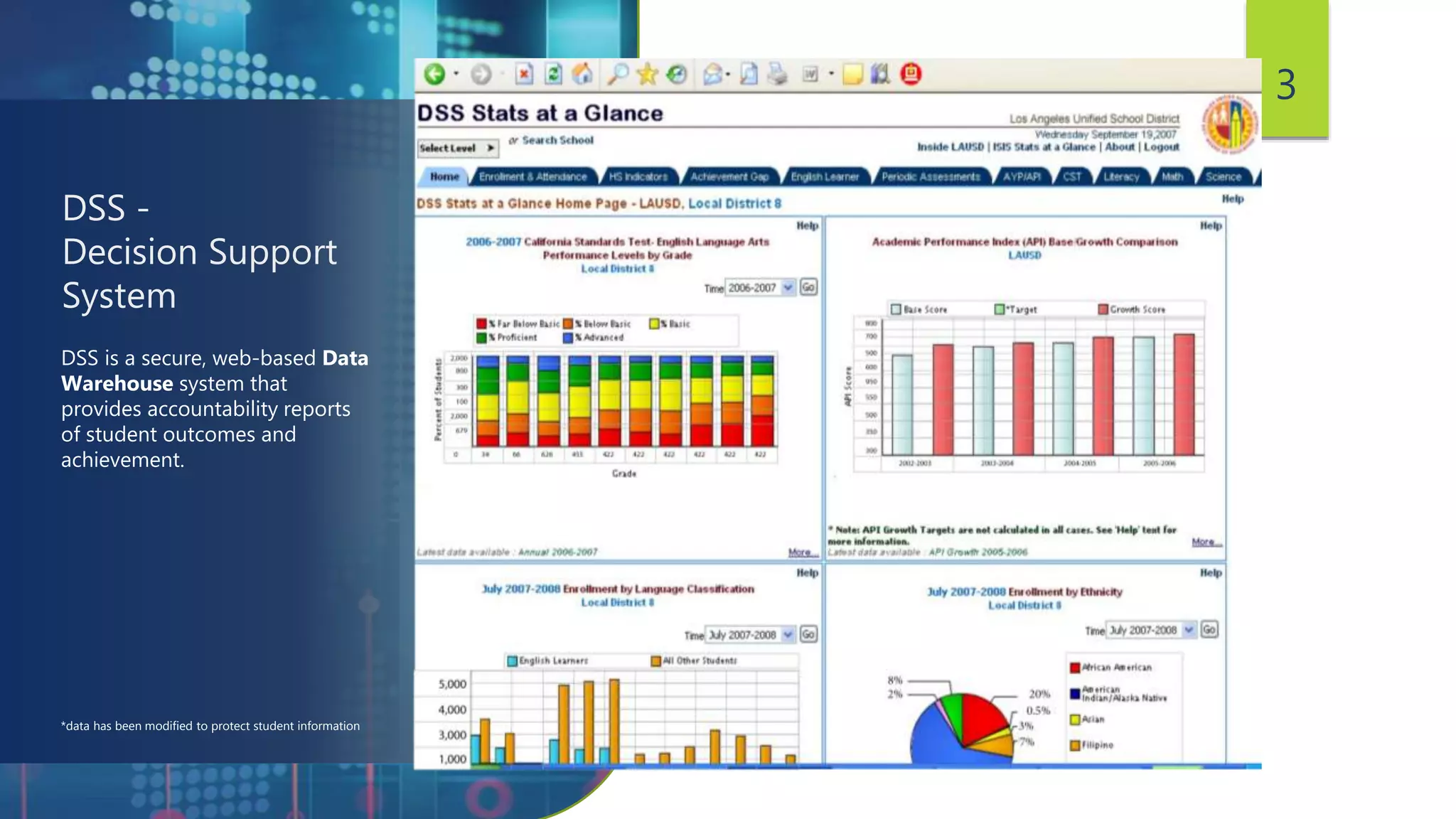Click the red pie chart slice
The height and width of the screenshot is (819, 1456).
tap(984, 718)
